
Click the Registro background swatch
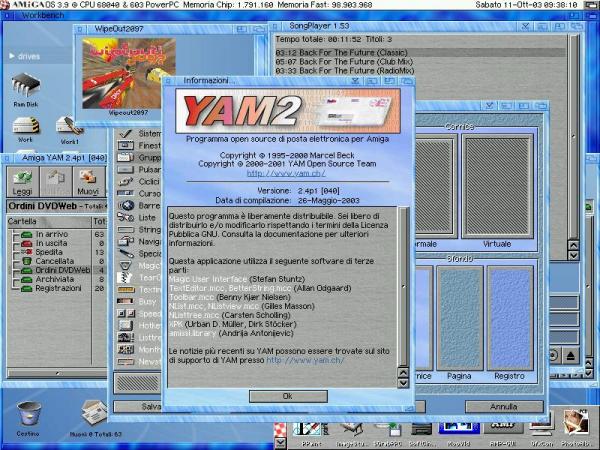tap(510, 318)
